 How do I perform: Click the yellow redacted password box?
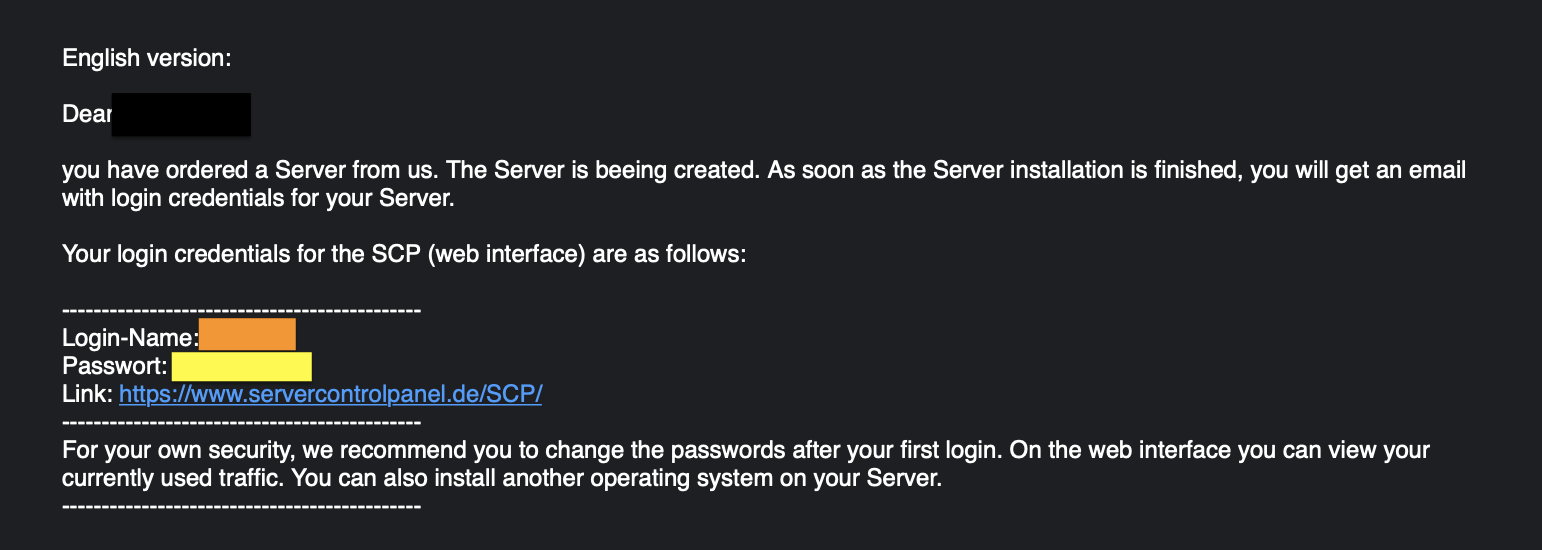242,366
